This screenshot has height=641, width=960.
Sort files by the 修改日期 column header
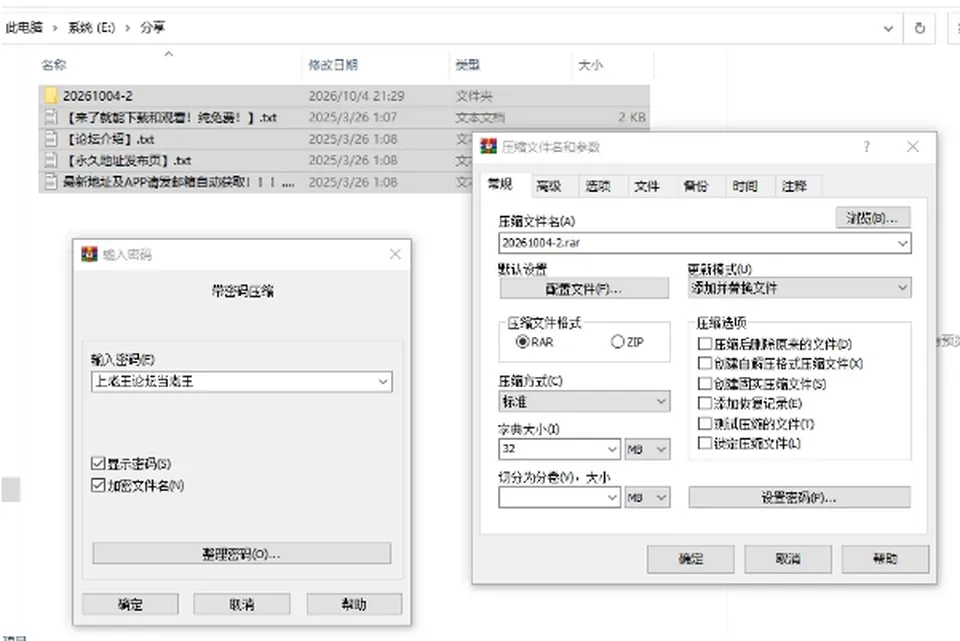pos(333,65)
